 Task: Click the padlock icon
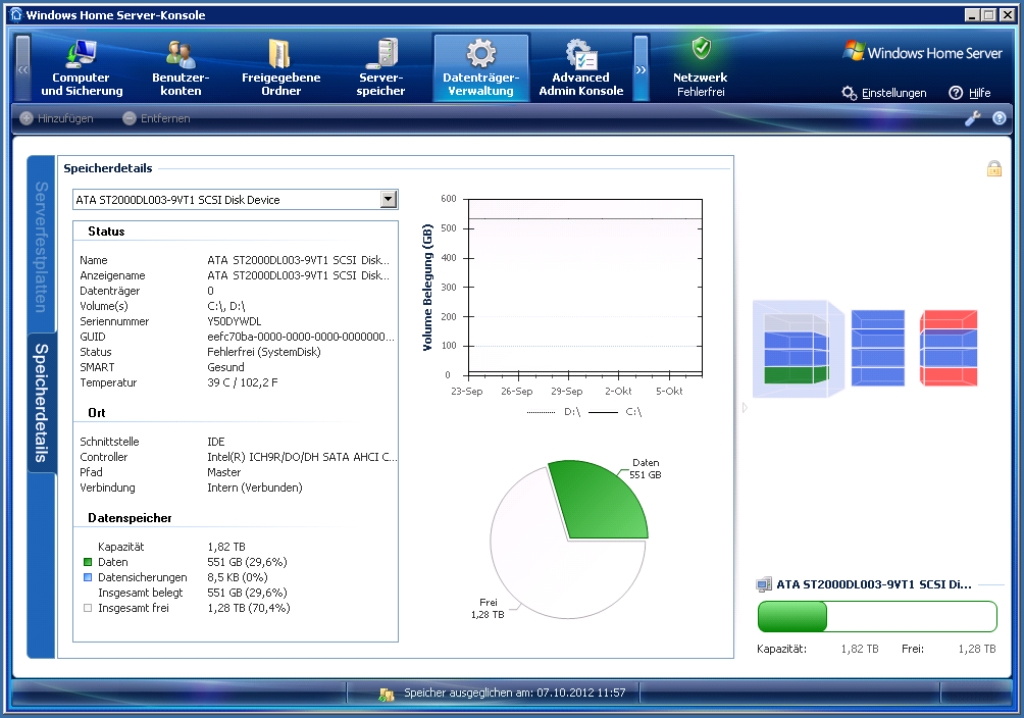(x=994, y=169)
